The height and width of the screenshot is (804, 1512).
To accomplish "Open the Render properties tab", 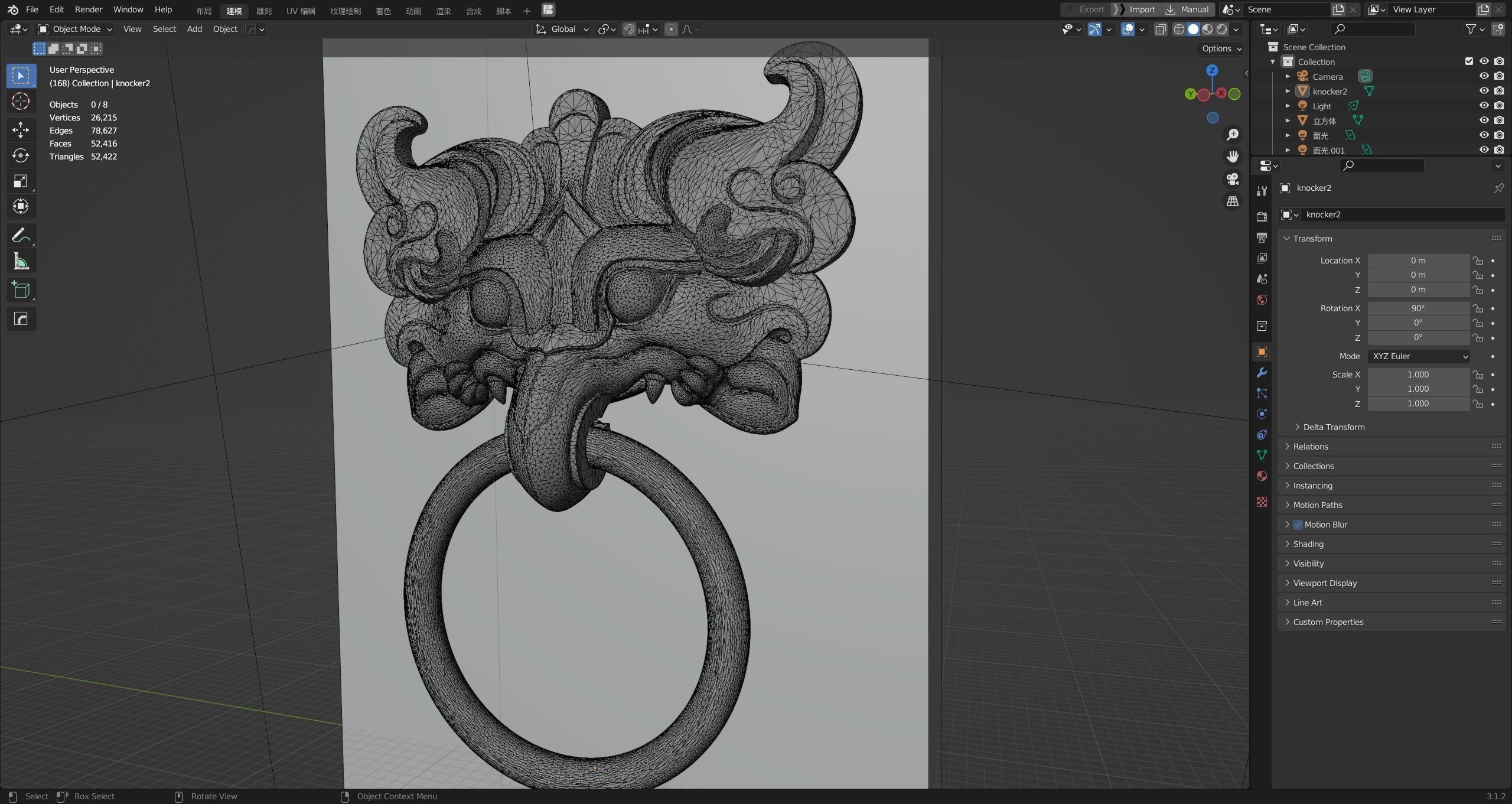I will [x=1262, y=217].
